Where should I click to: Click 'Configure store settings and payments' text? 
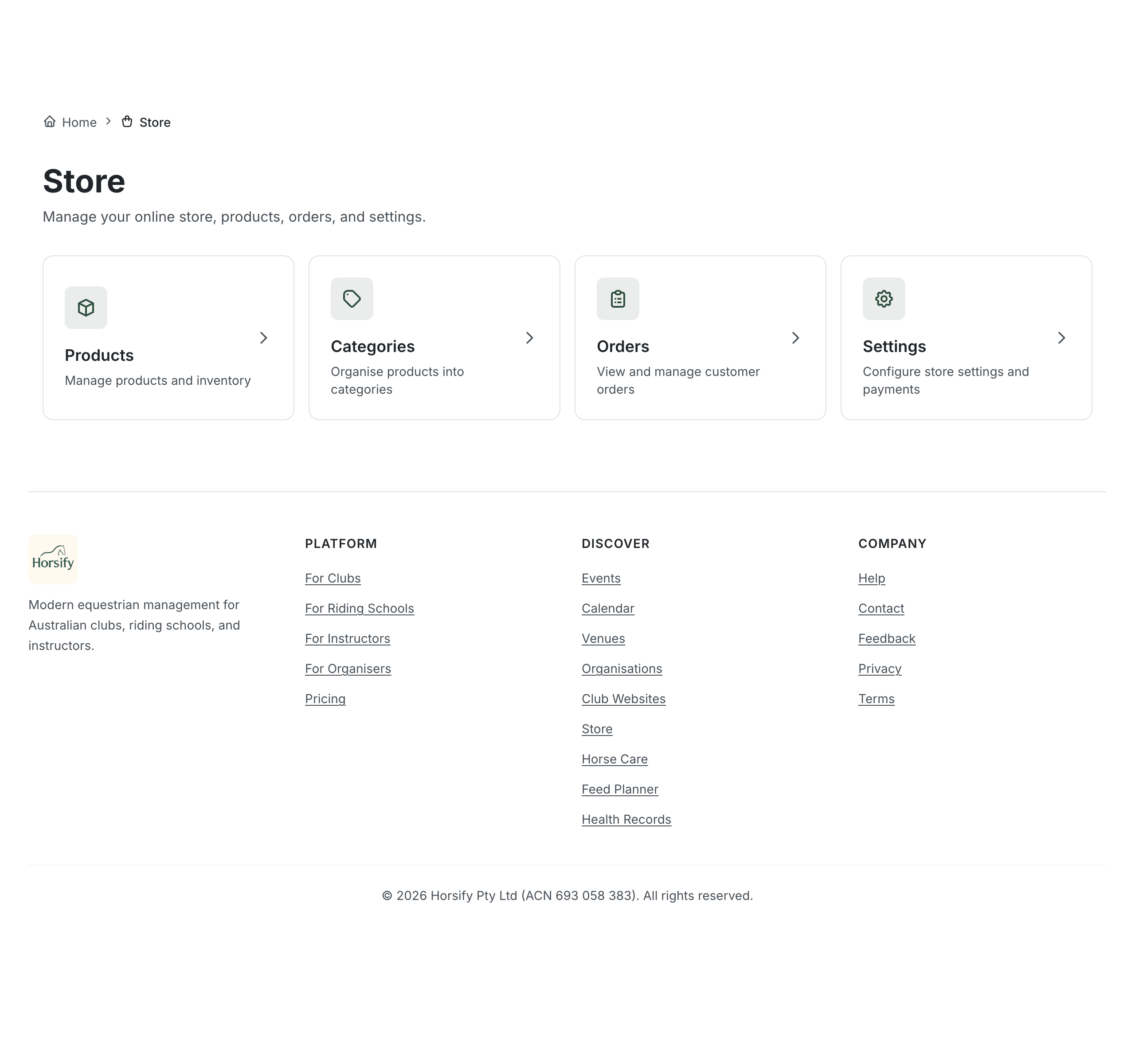point(946,380)
